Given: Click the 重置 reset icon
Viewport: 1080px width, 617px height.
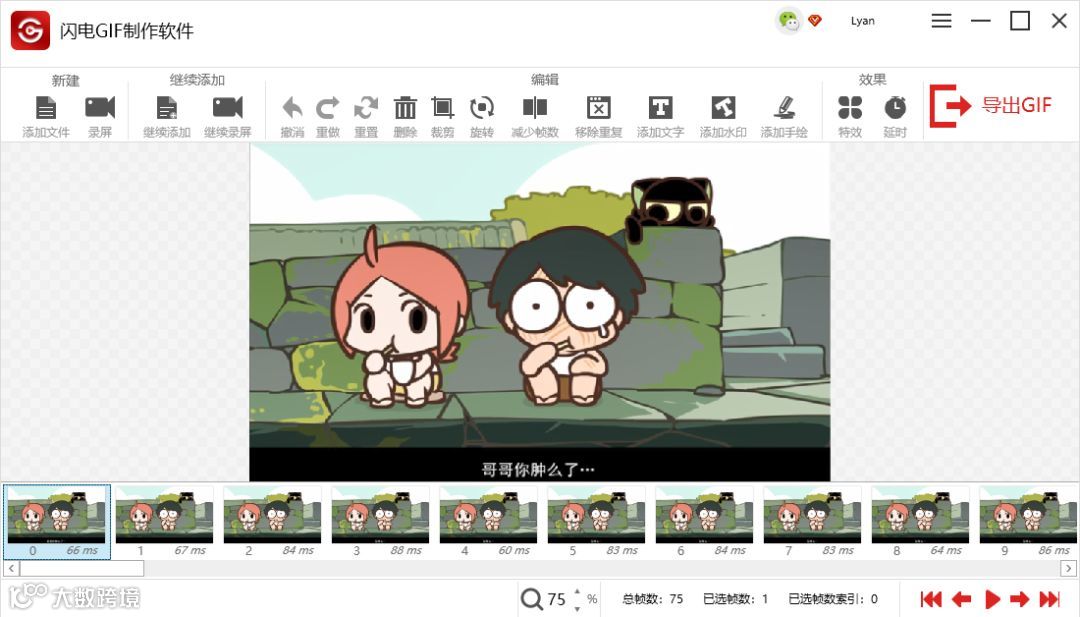Looking at the screenshot, I should pos(366,108).
